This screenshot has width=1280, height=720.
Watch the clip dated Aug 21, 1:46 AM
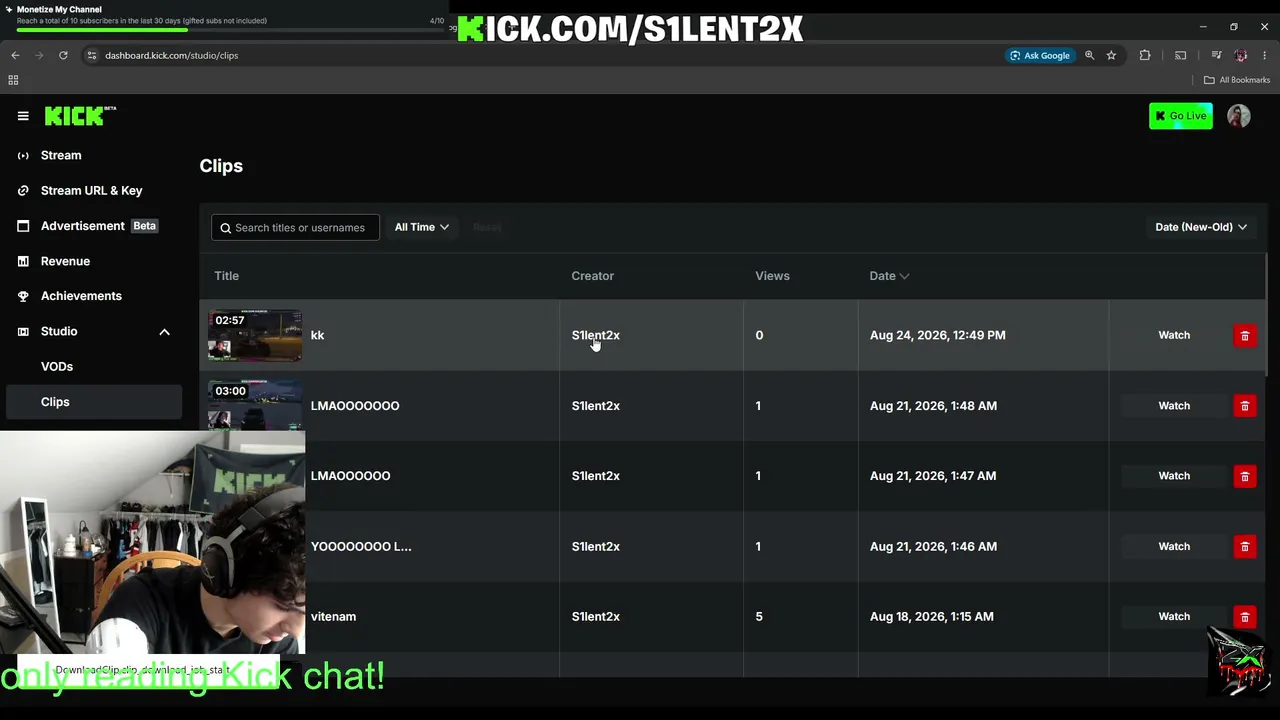(1174, 547)
